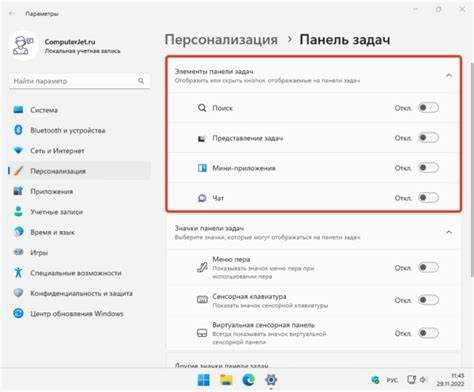Image resolution: width=474 pixels, height=392 pixels.
Task: Open File Explorer from the taskbar
Action: pyautogui.click(x=226, y=380)
